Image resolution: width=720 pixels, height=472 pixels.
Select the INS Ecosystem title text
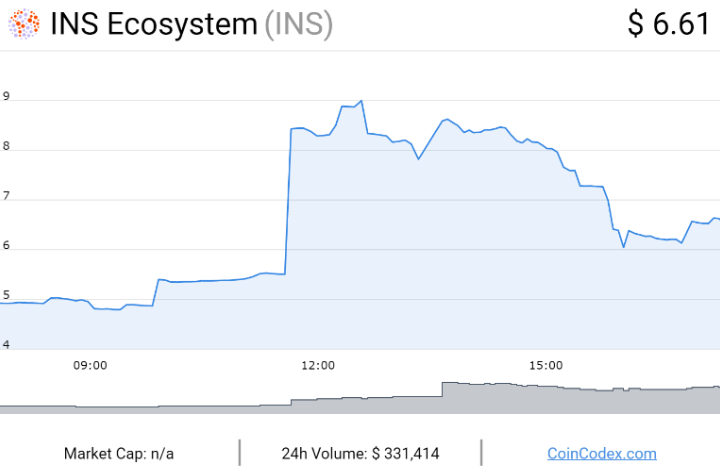tap(154, 23)
